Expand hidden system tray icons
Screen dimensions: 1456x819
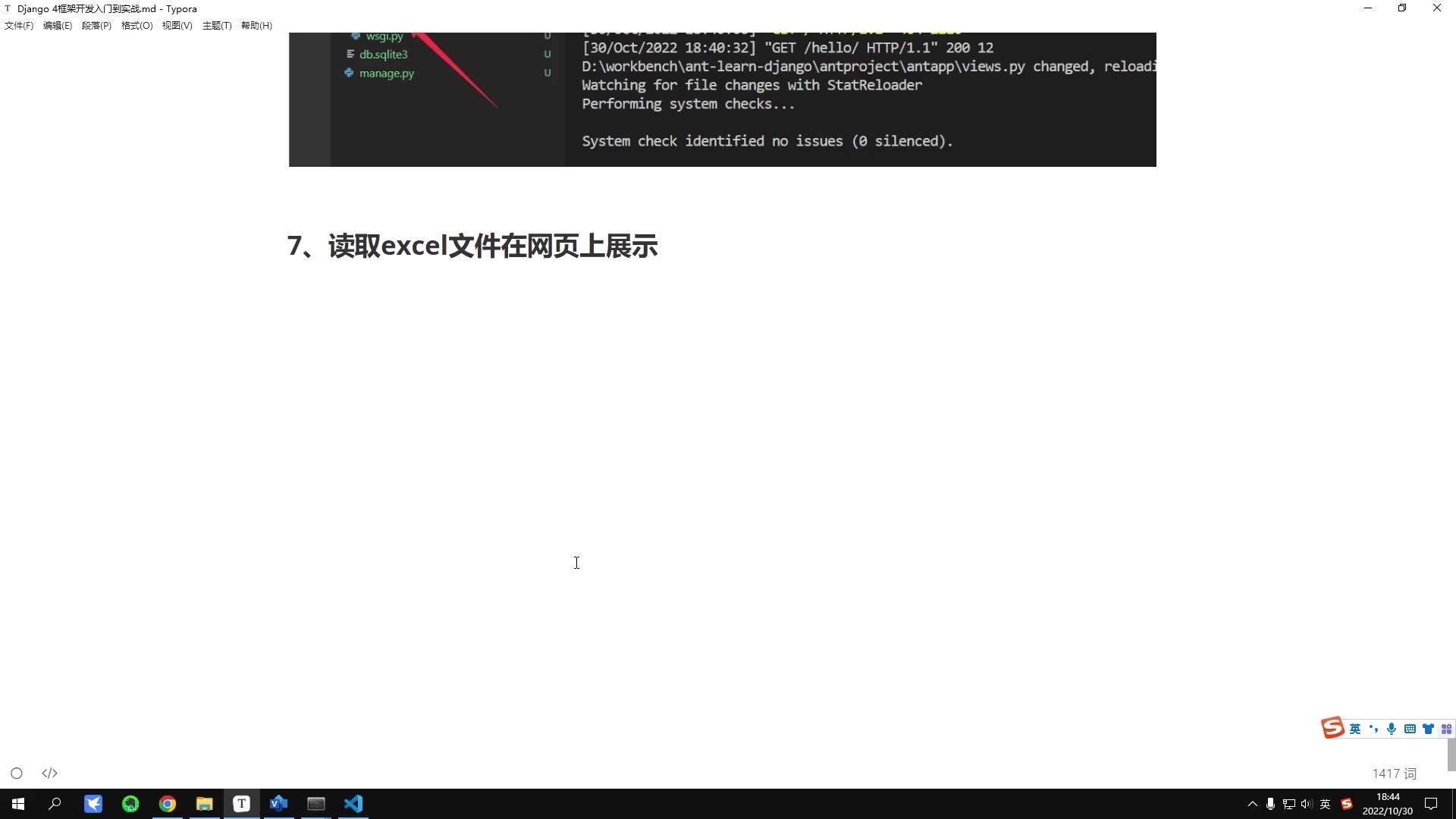tap(1252, 804)
